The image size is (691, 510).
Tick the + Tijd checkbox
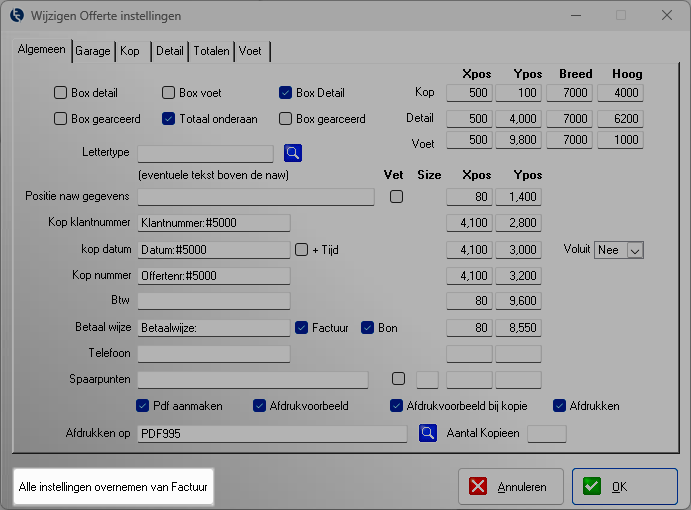point(303,249)
